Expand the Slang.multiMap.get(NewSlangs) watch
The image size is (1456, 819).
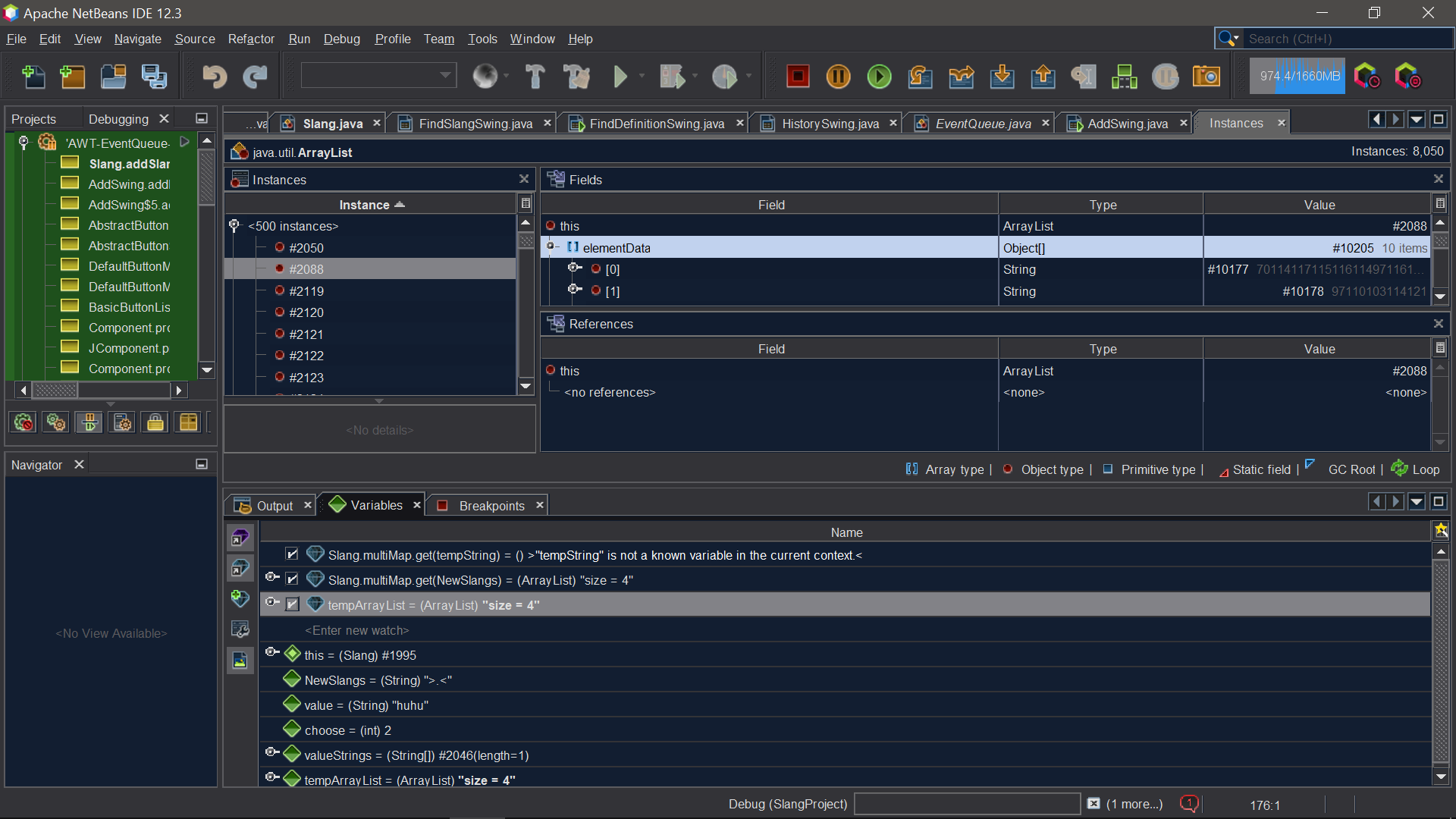click(x=272, y=577)
